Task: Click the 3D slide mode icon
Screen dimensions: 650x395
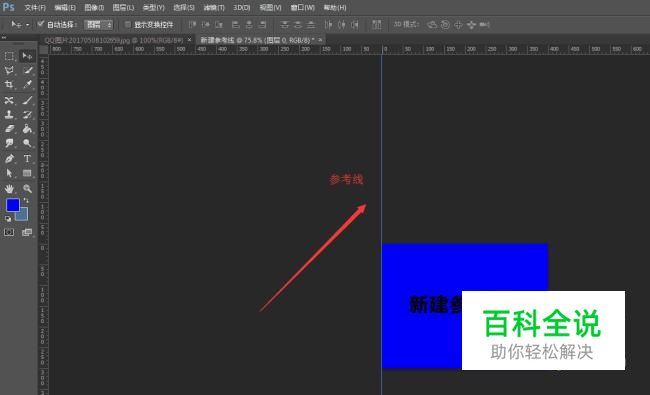Action: point(471,25)
